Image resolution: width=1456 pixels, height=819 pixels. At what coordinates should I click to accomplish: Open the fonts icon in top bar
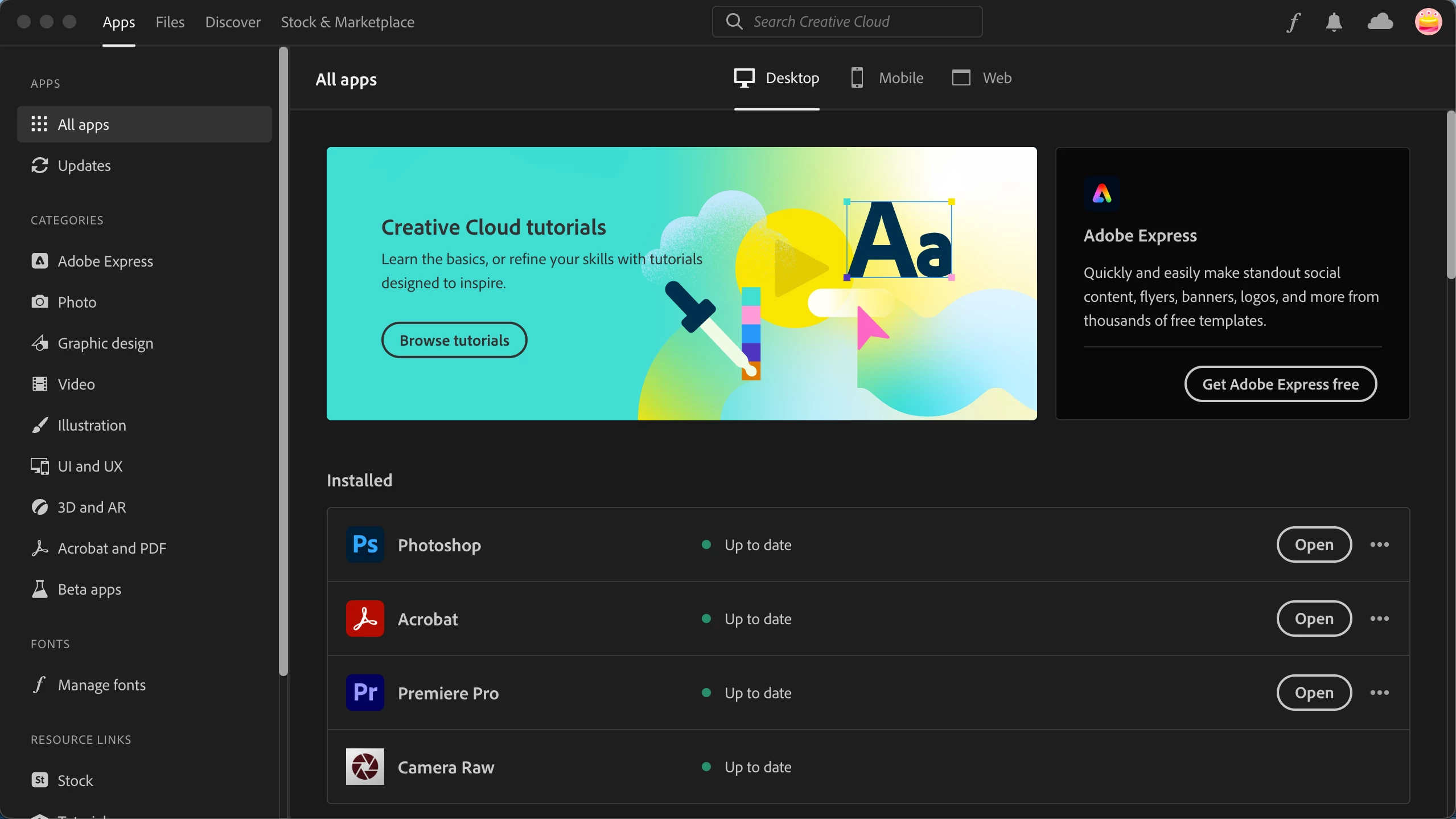tap(1293, 22)
